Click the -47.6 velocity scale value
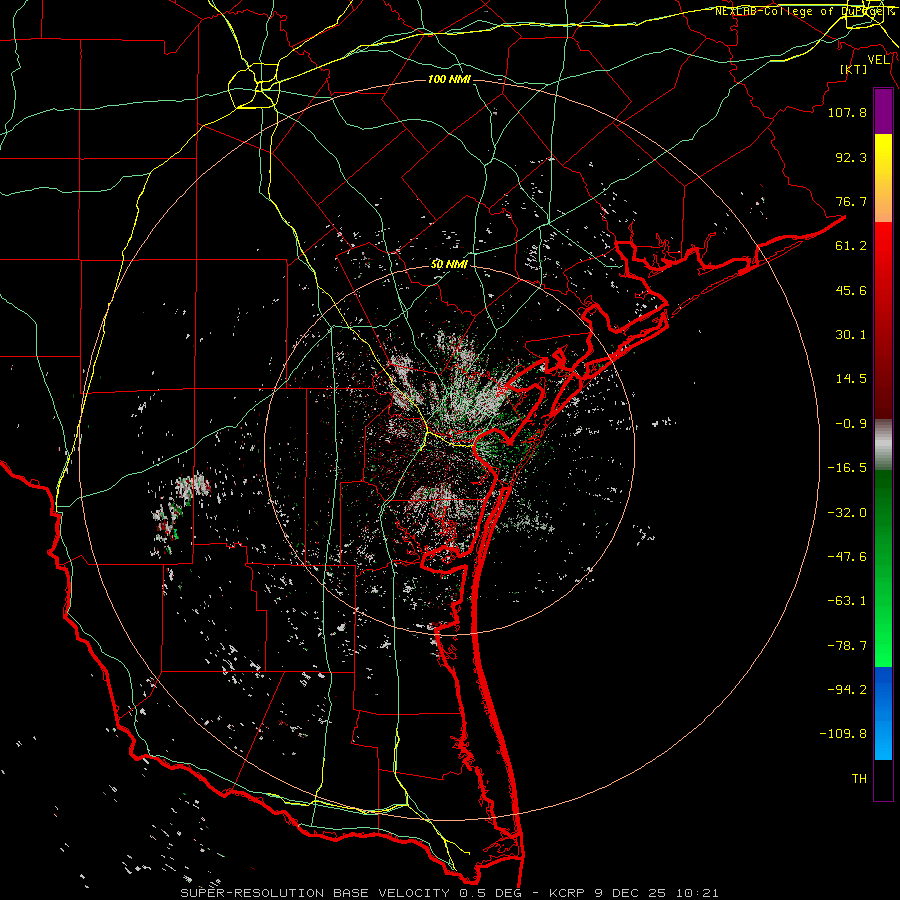 coord(847,557)
